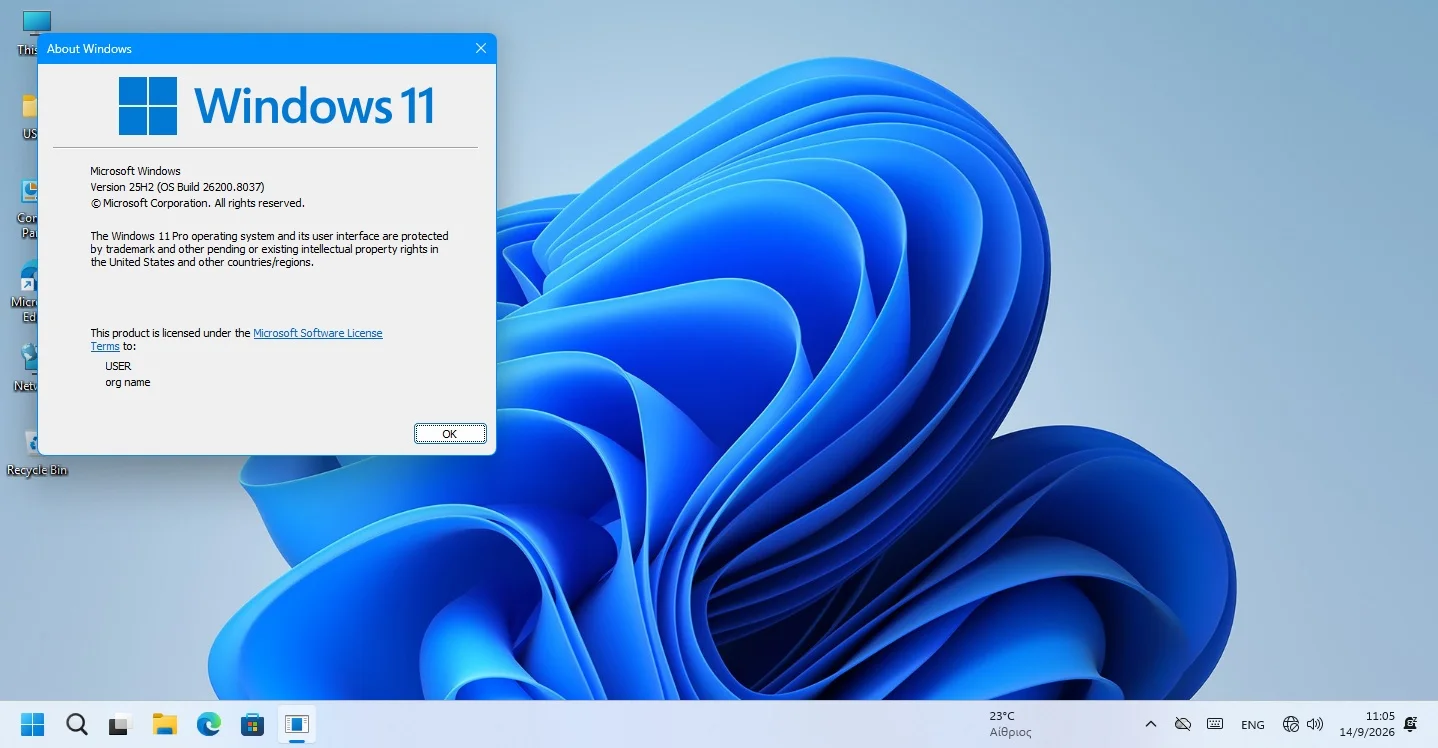Open notifications via the snoozed bell icon
The width and height of the screenshot is (1438, 748).
click(x=1412, y=724)
